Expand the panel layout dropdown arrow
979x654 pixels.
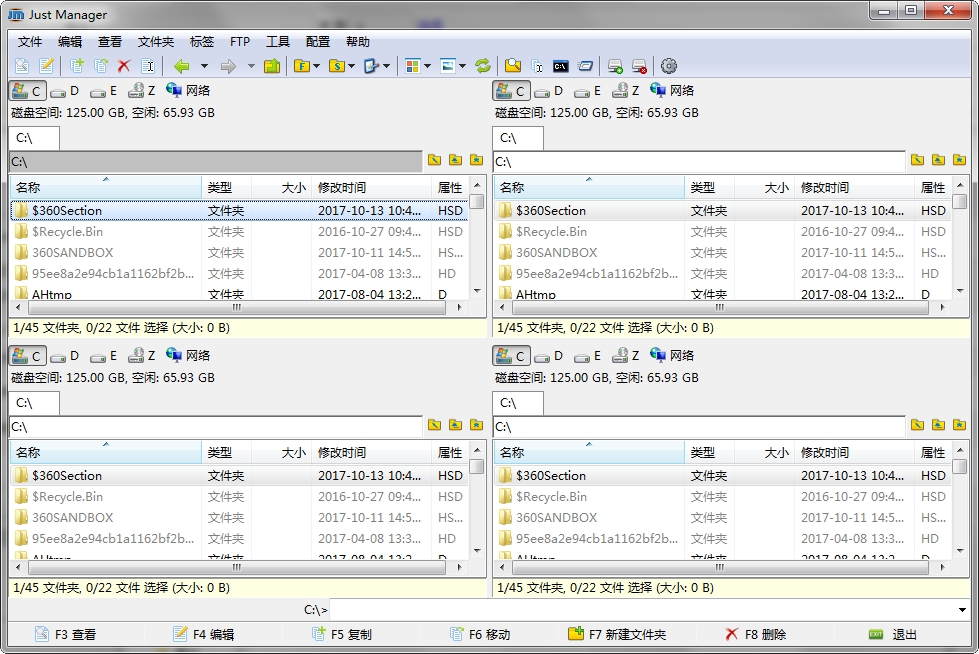427,66
